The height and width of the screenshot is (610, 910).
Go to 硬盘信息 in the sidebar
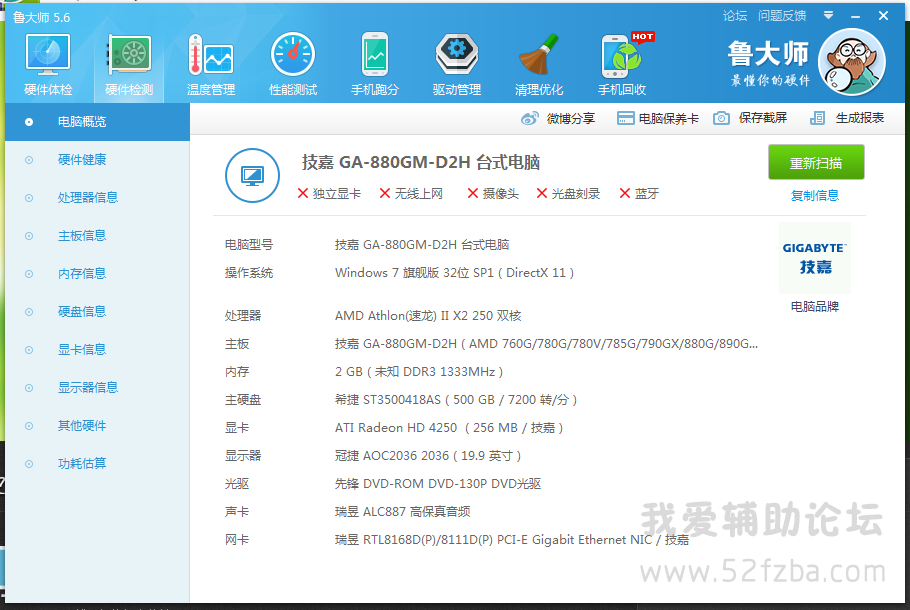(x=81, y=312)
